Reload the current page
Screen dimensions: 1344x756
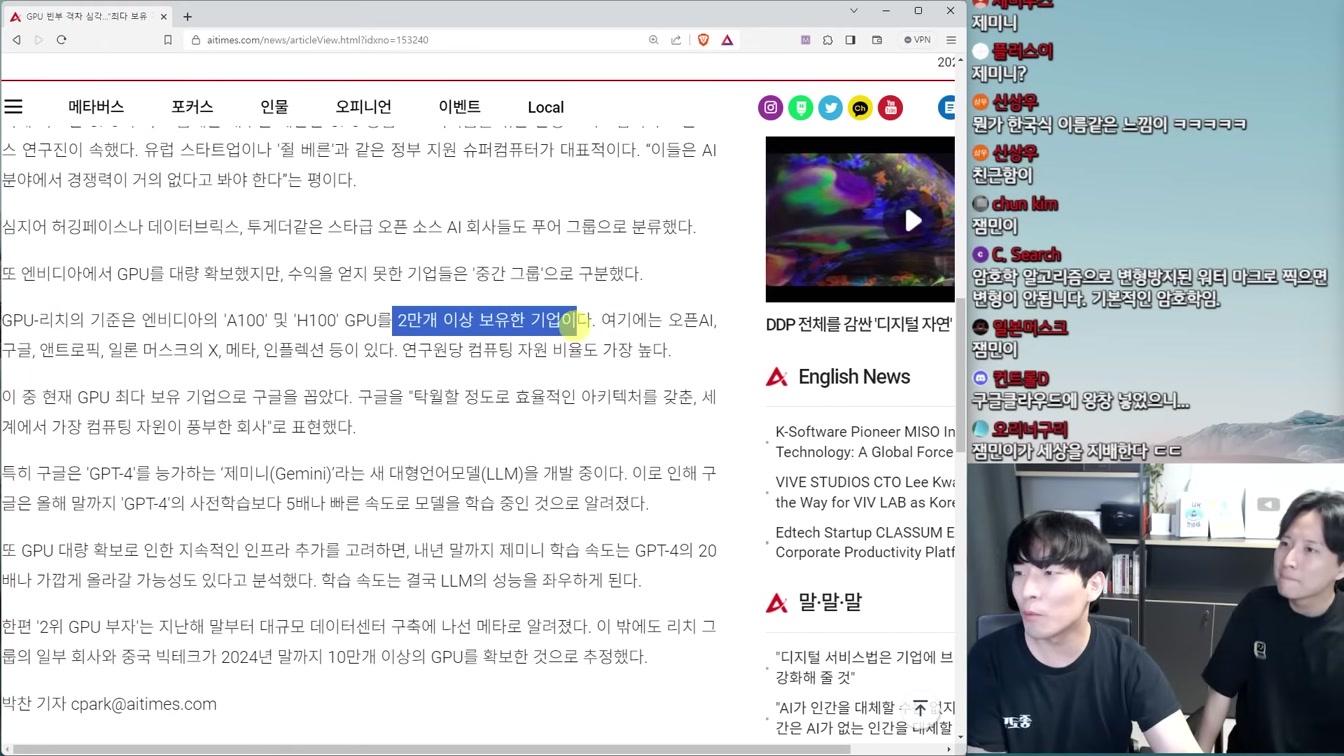62,40
